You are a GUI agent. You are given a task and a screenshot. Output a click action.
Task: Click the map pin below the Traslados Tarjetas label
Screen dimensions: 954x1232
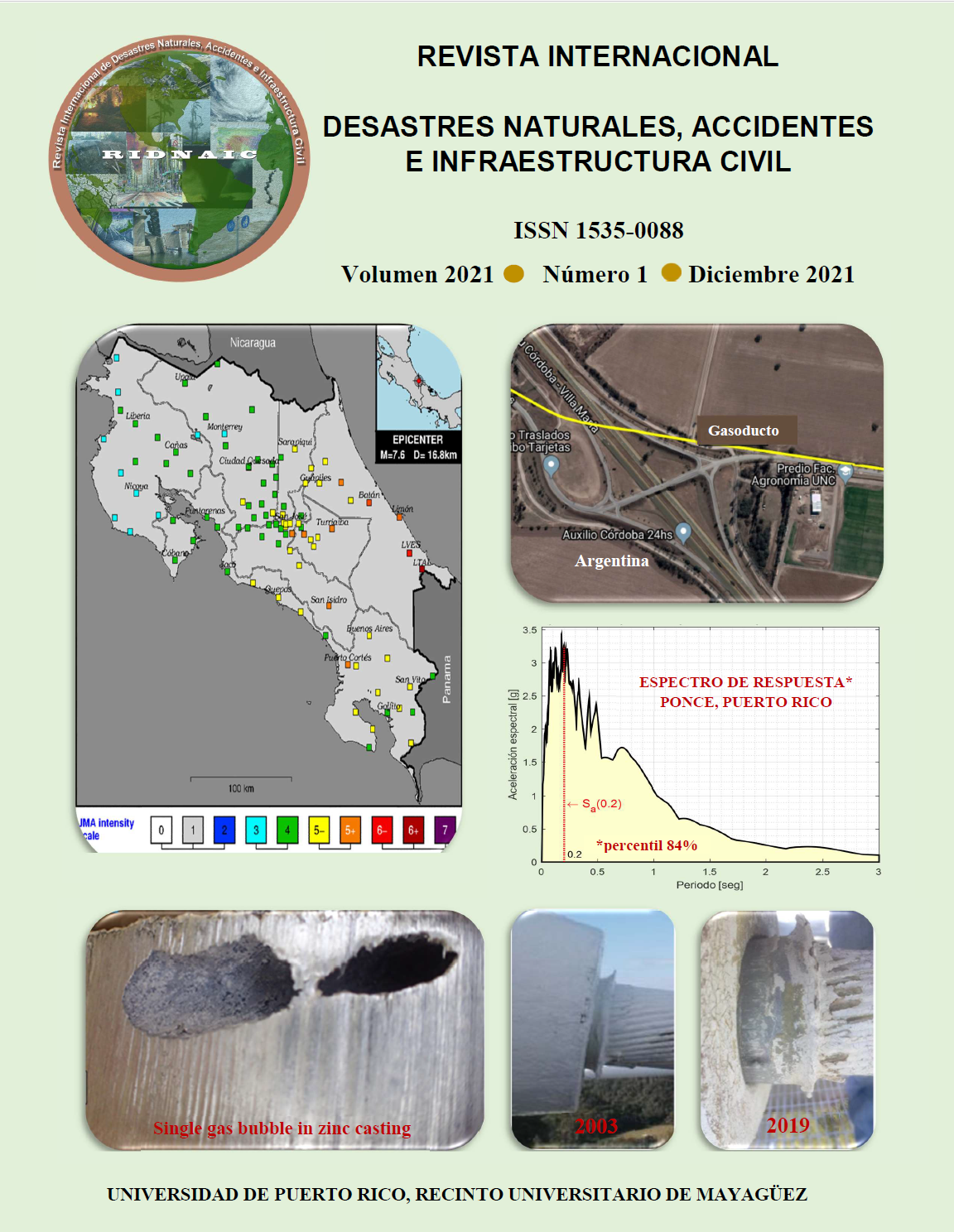(x=551, y=466)
